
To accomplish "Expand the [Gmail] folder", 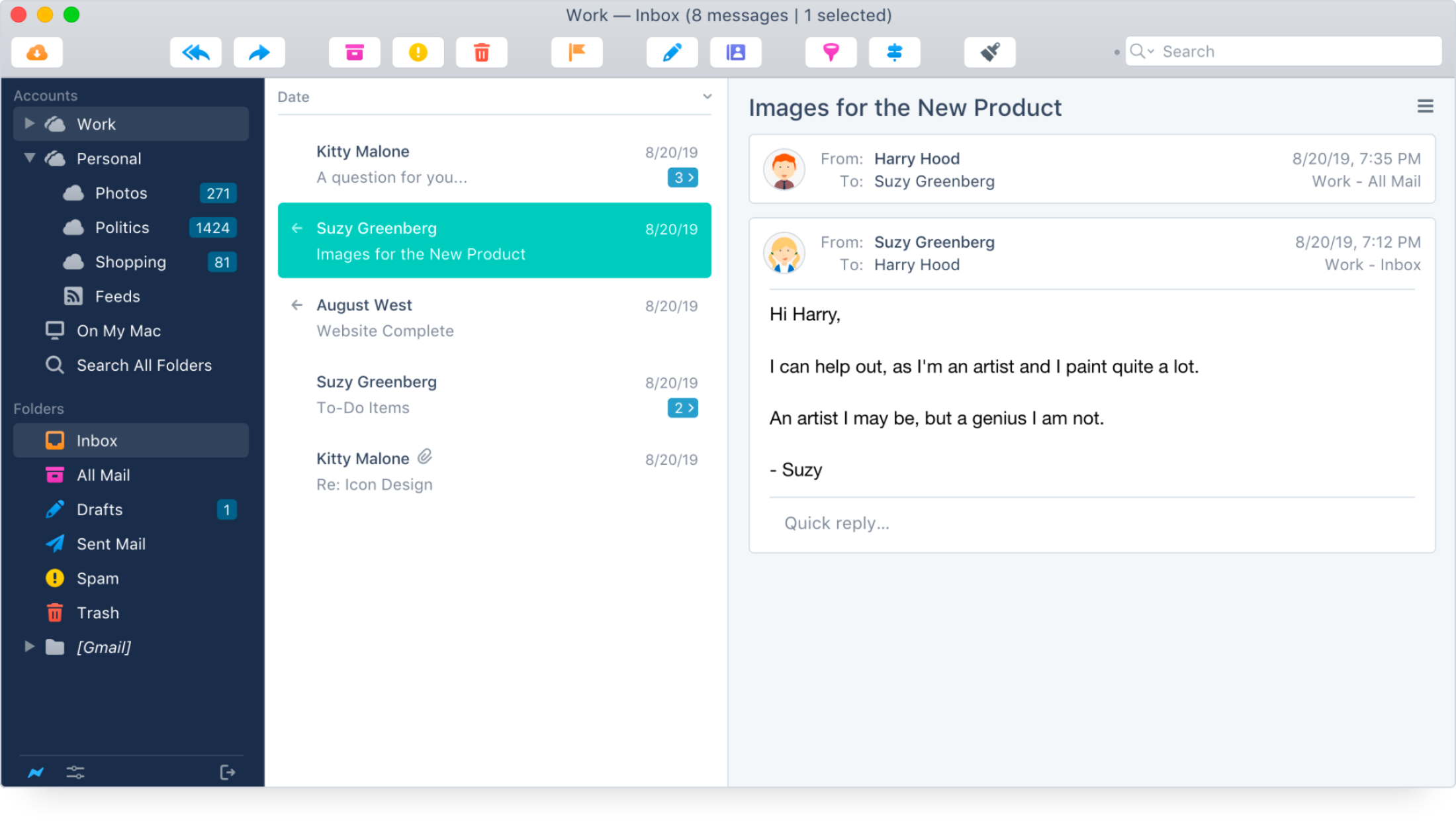I will pyautogui.click(x=28, y=647).
